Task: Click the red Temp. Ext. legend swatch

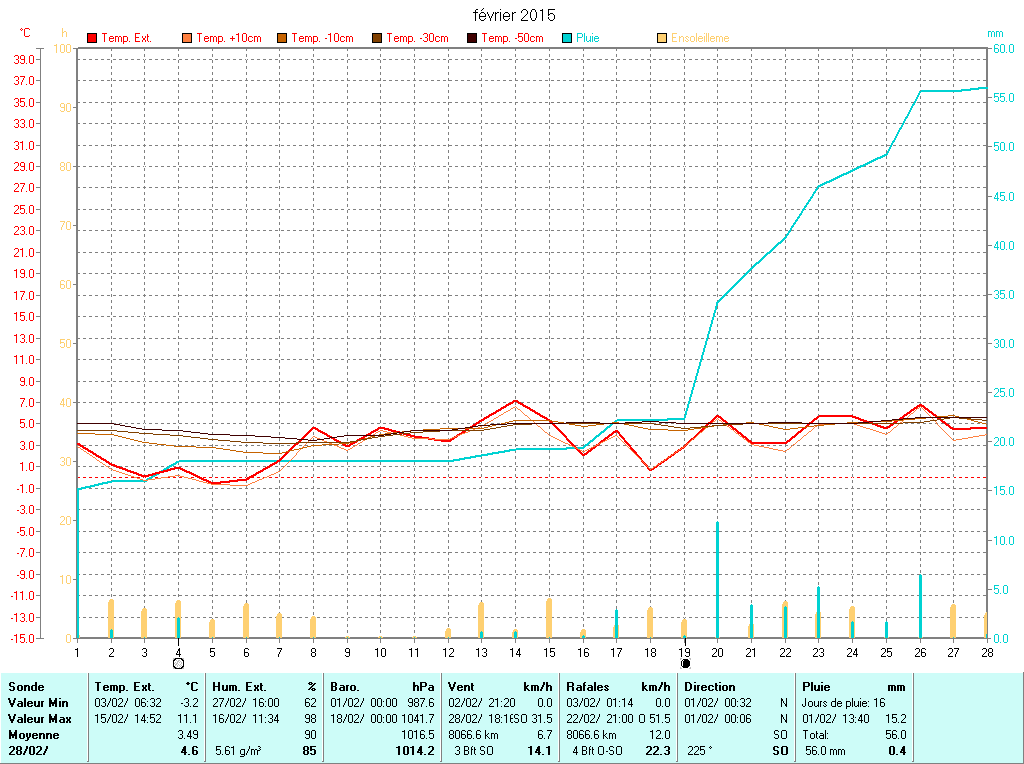Action: (x=92, y=38)
